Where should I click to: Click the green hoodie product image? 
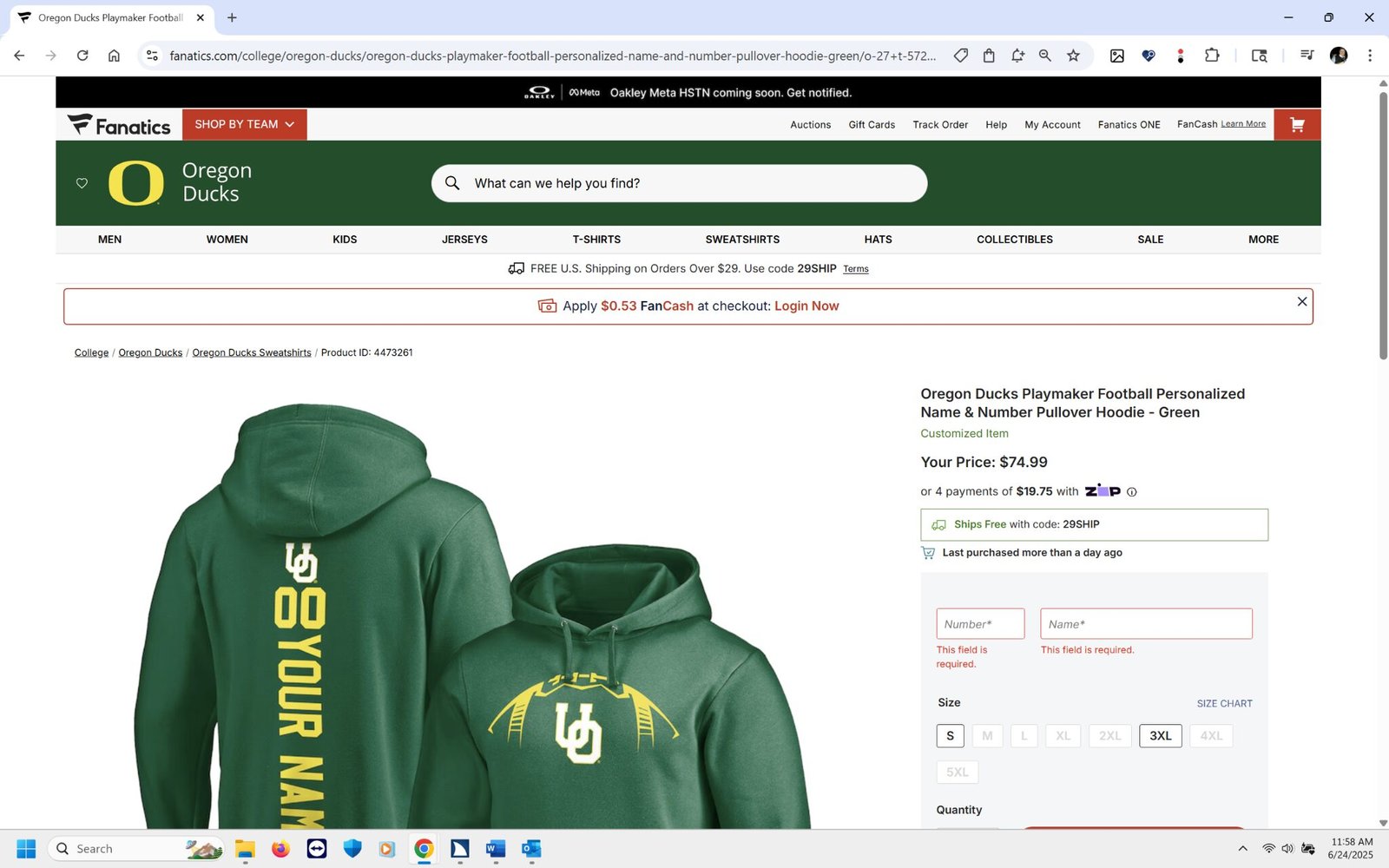pyautogui.click(x=473, y=615)
